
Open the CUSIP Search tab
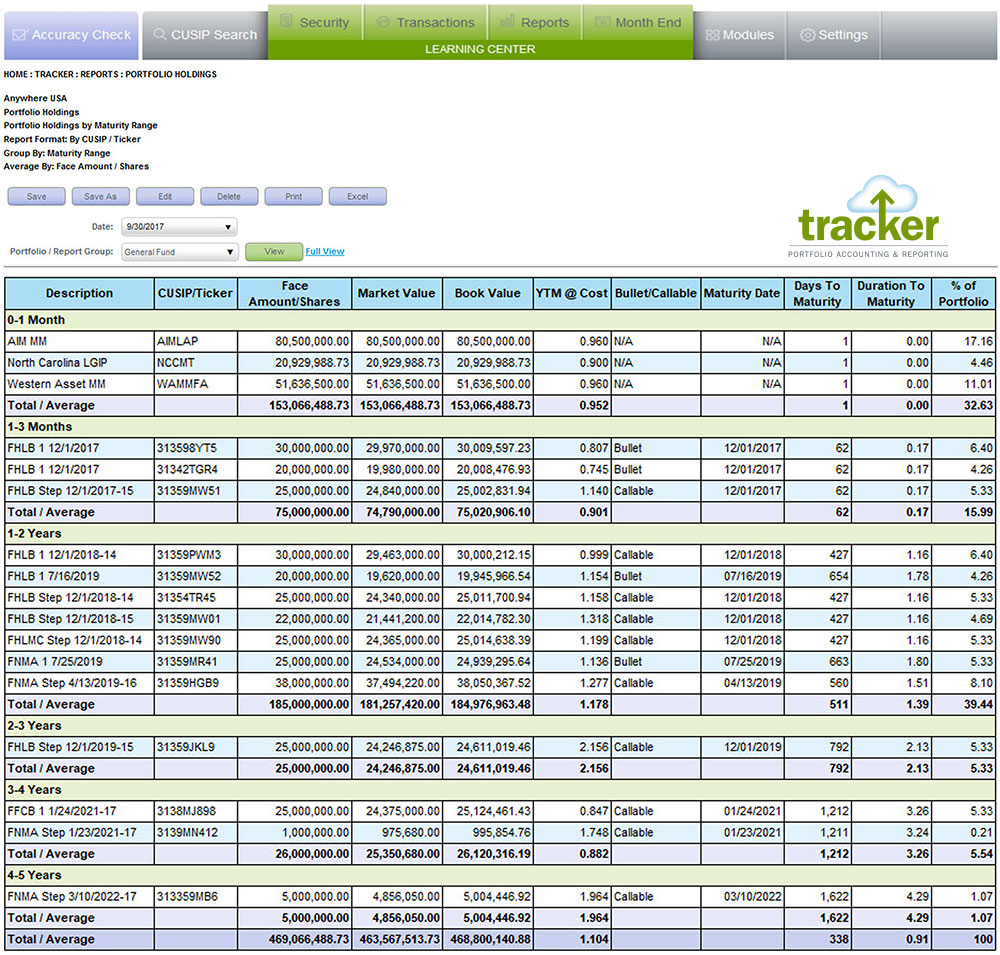click(204, 35)
